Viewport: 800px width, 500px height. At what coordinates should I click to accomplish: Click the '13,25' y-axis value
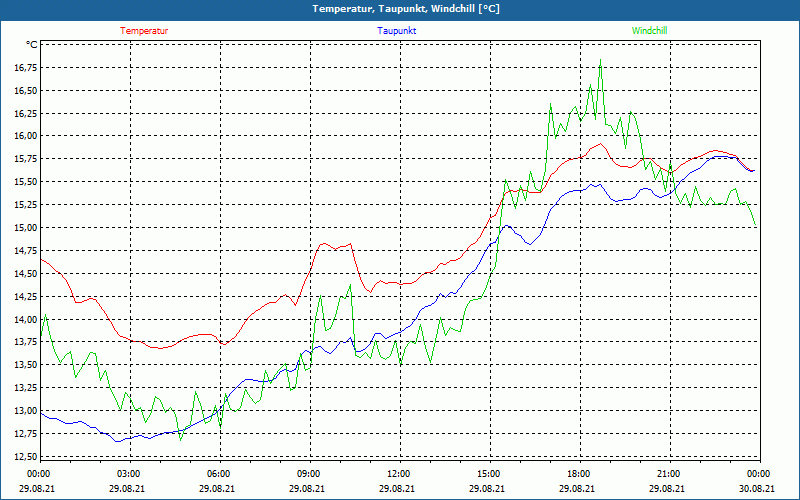point(27,388)
